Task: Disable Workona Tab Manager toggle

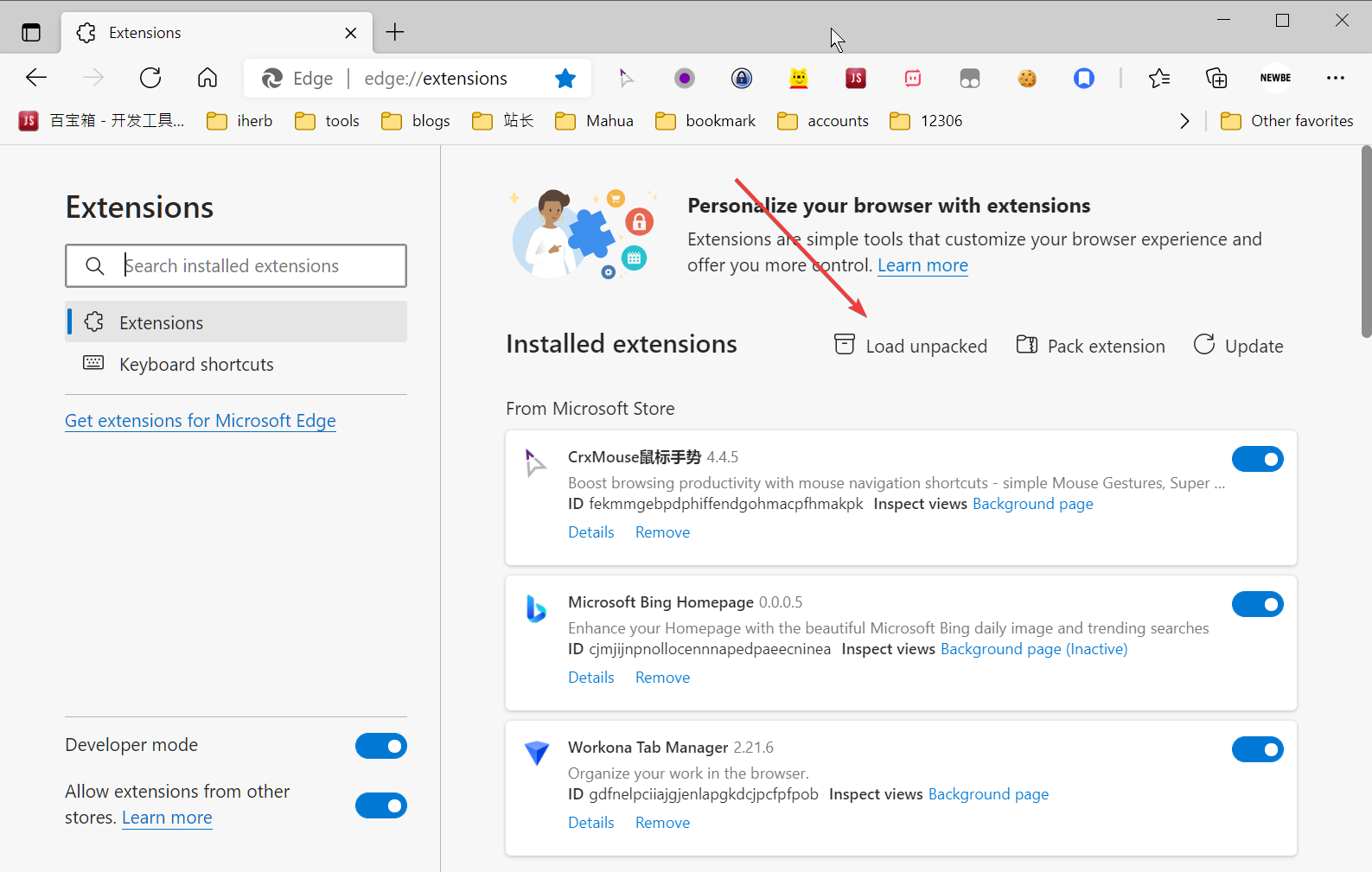Action: 1258,749
